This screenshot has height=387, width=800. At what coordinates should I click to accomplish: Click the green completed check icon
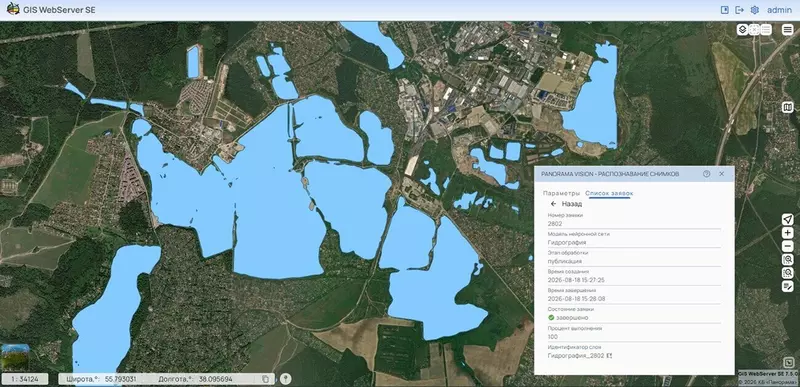pyautogui.click(x=551, y=318)
